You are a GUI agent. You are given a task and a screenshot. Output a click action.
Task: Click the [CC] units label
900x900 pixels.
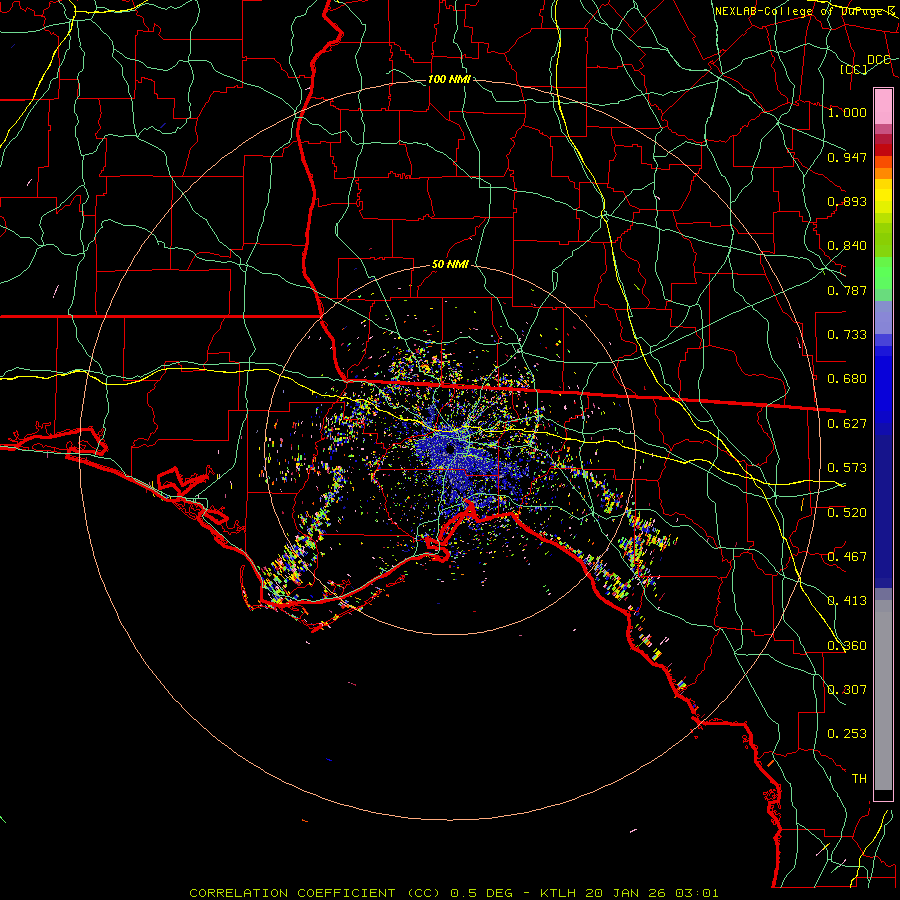point(854,69)
